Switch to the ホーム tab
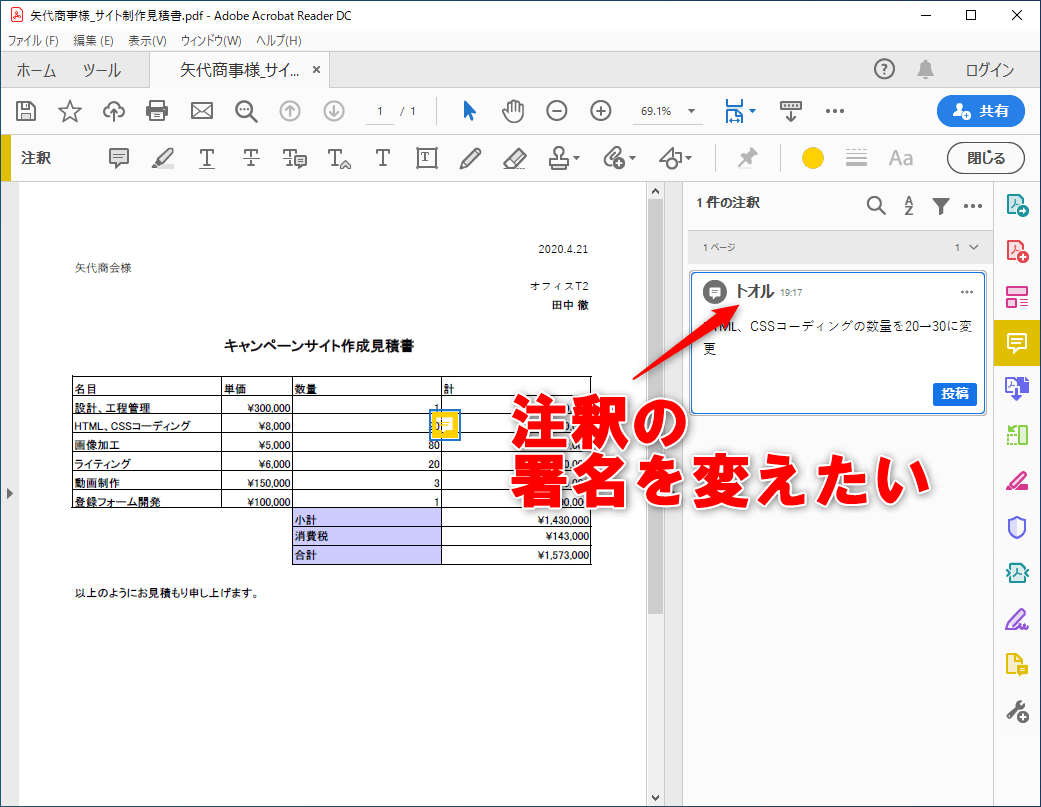The width and height of the screenshot is (1041, 807). 36,70
